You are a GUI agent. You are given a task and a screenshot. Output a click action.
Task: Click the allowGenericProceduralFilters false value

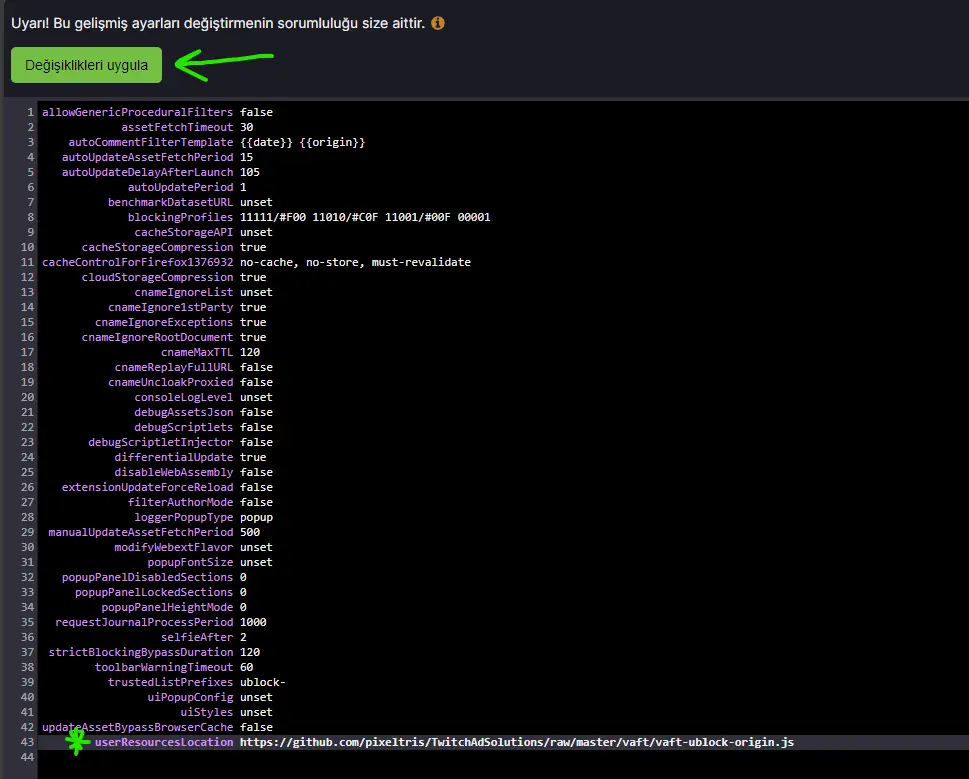(256, 112)
